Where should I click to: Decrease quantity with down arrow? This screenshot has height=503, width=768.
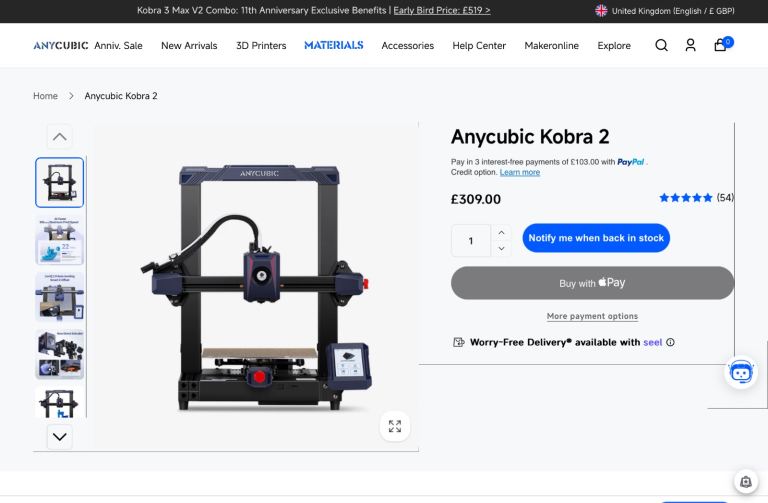point(501,248)
